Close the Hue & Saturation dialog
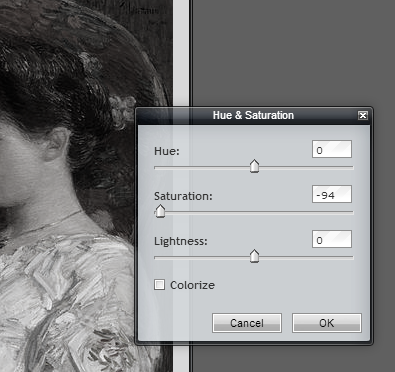Screen dimensions: 395x372 point(363,116)
